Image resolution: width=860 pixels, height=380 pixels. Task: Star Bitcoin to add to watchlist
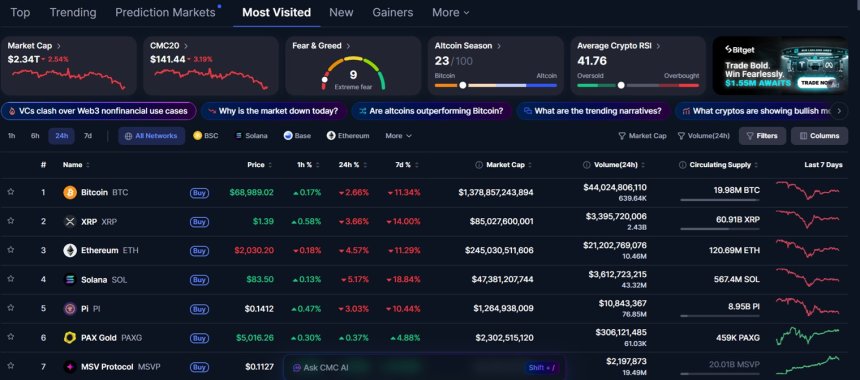pyautogui.click(x=10, y=192)
